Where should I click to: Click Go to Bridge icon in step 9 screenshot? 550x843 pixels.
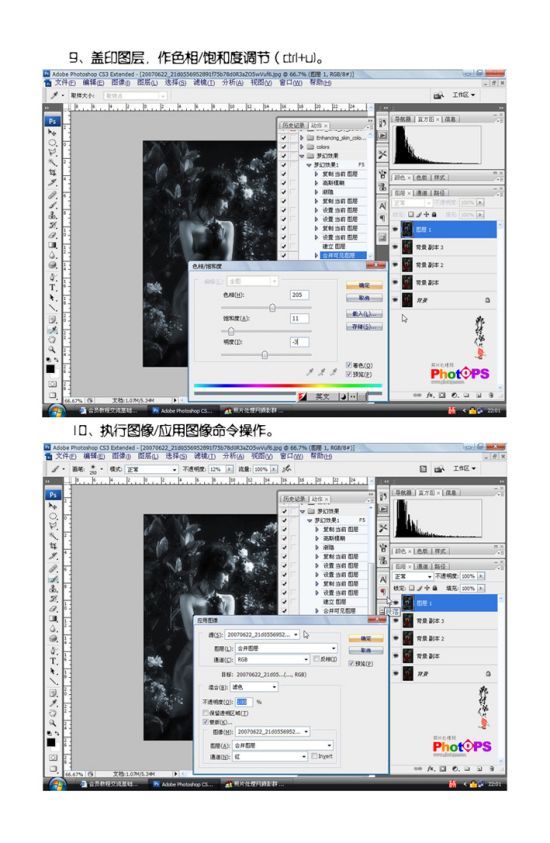coord(439,95)
